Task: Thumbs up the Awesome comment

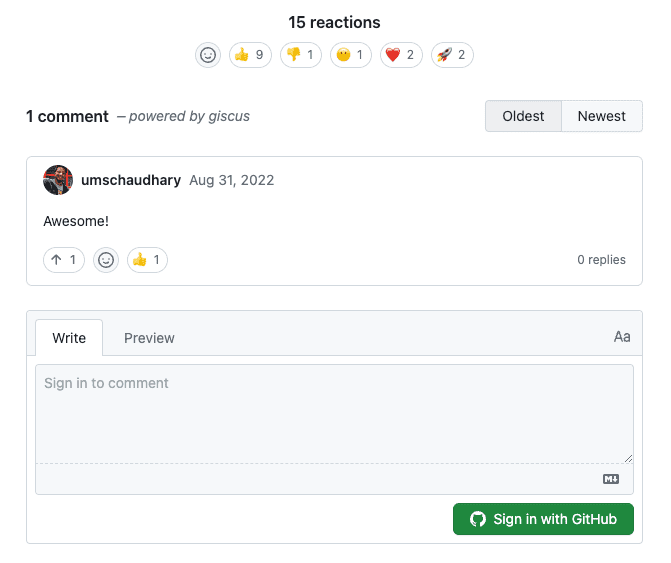Action: tap(147, 260)
